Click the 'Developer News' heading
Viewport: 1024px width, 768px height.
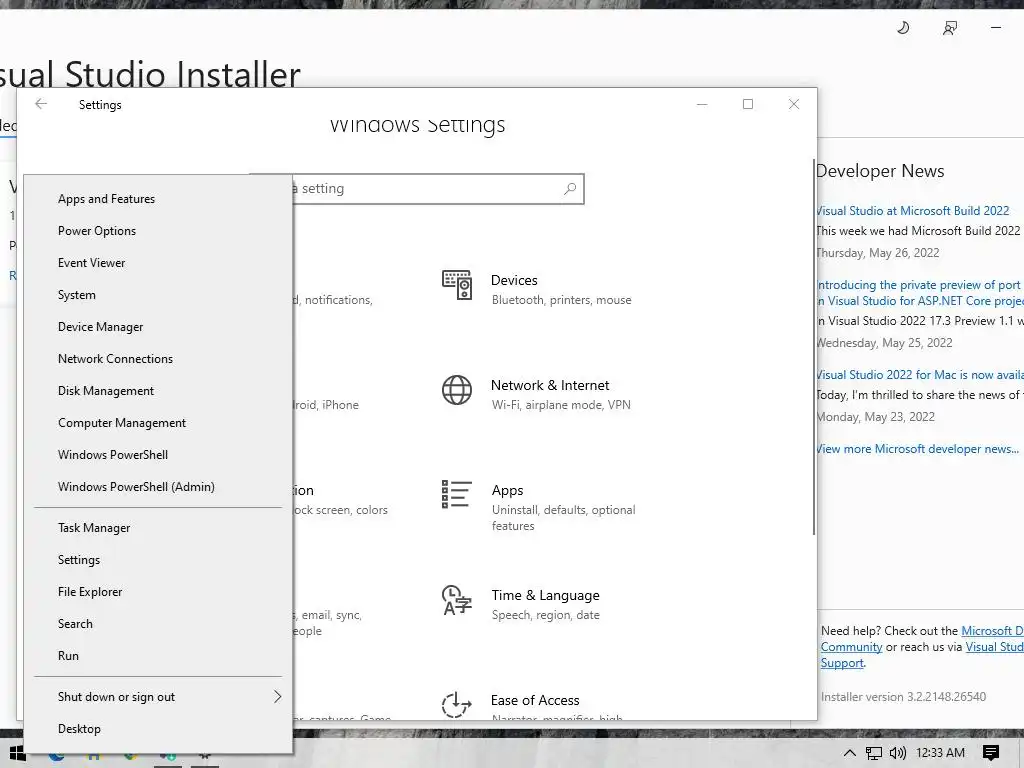[x=880, y=171]
